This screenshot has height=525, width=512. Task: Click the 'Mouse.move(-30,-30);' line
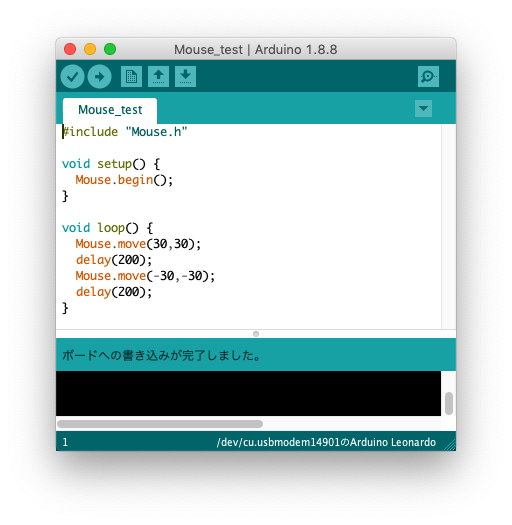[x=145, y=276]
